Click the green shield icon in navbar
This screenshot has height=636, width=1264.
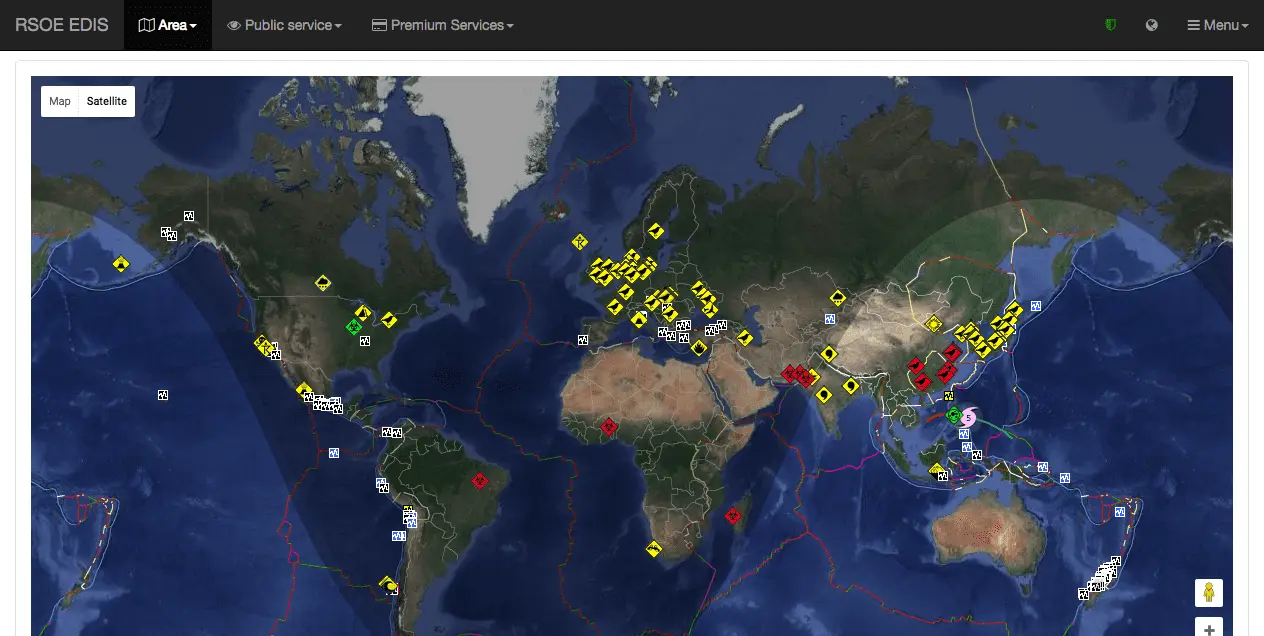coord(1110,25)
